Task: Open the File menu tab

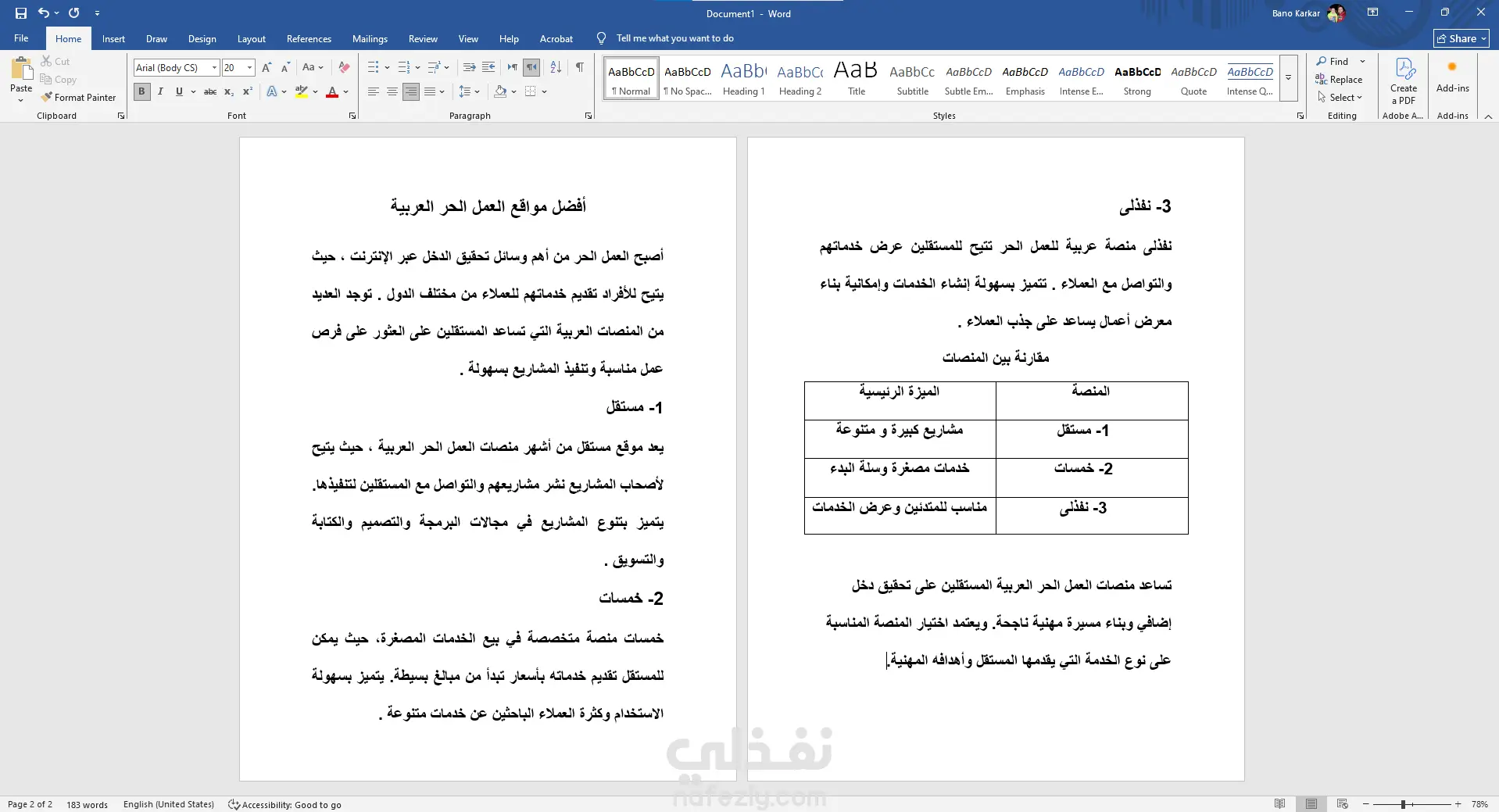Action: point(21,38)
